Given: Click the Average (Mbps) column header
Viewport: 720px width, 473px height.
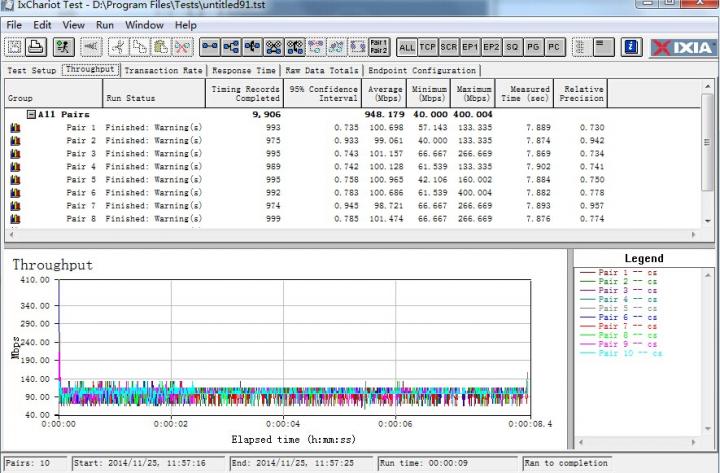Looking at the screenshot, I should click(385, 93).
